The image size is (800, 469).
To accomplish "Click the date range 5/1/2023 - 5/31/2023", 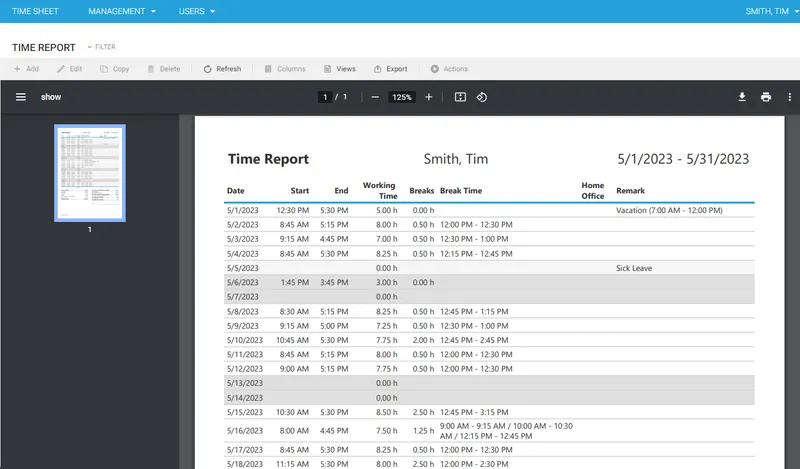I will click(683, 159).
